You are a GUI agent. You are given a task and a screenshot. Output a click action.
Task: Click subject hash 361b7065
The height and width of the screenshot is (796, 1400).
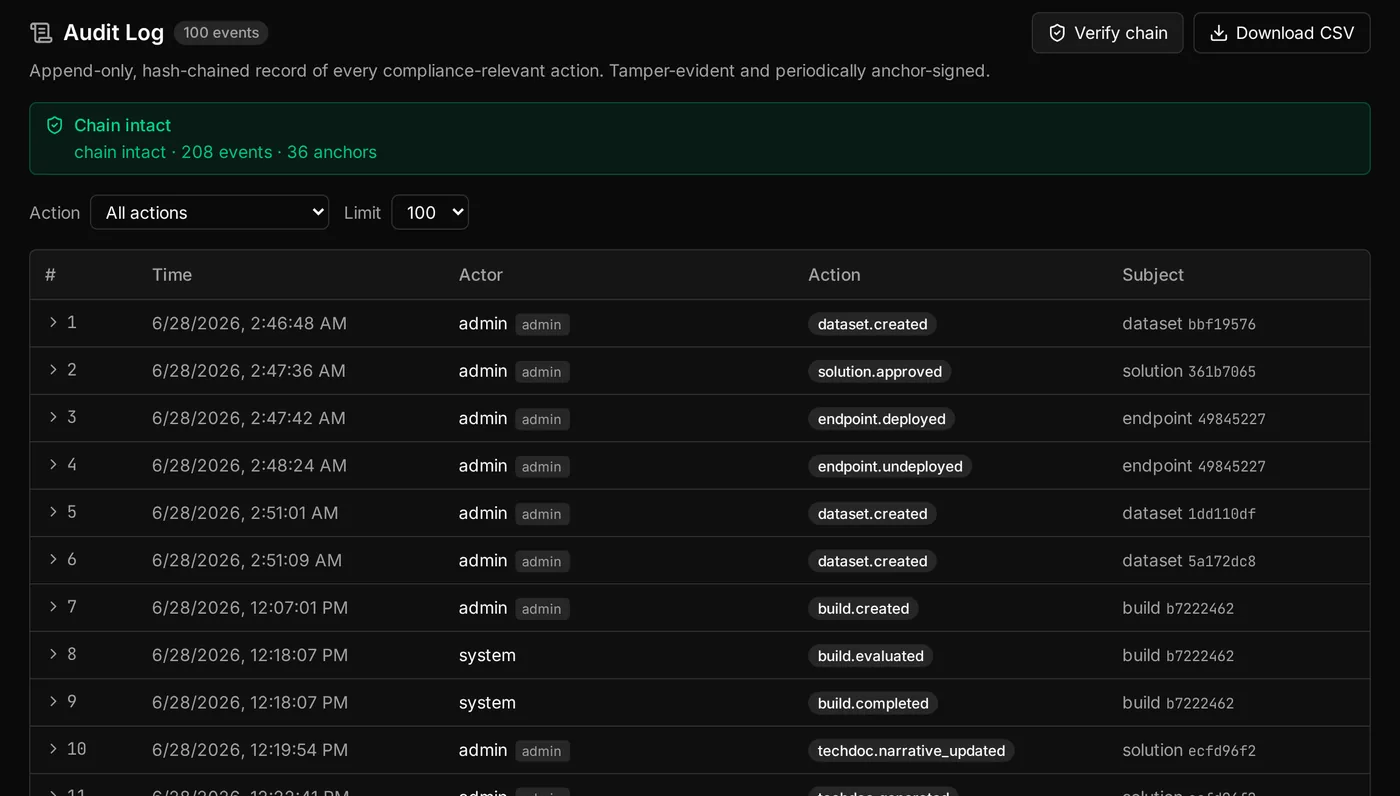pos(1222,372)
